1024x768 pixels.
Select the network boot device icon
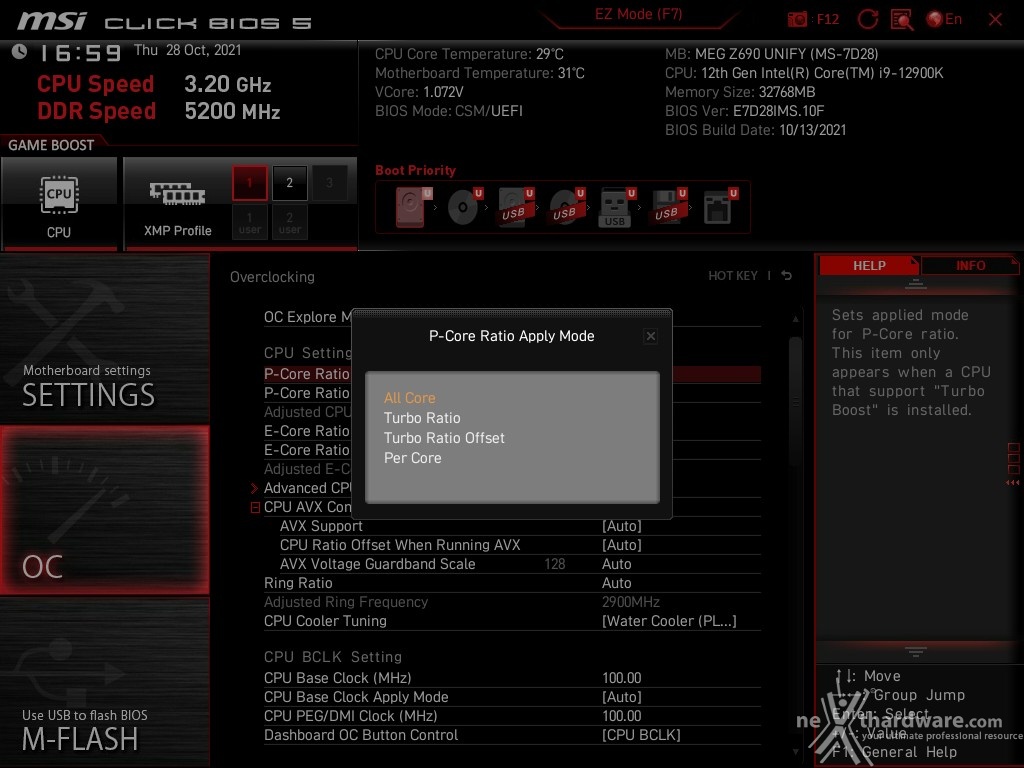(720, 206)
